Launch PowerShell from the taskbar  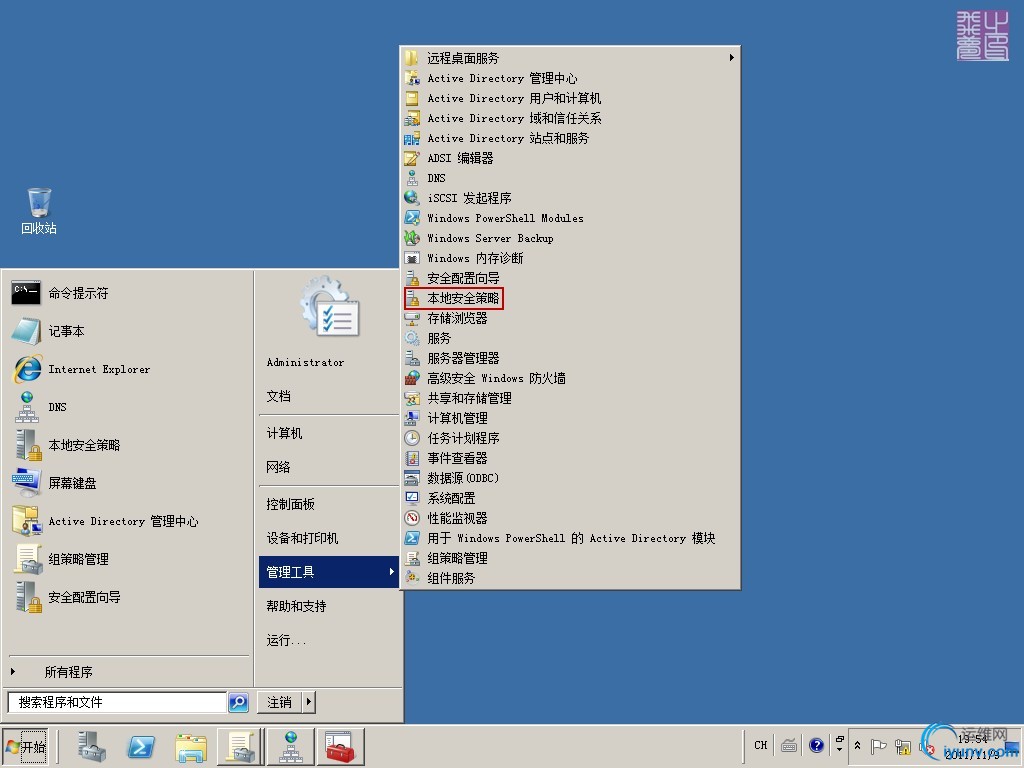(x=141, y=746)
